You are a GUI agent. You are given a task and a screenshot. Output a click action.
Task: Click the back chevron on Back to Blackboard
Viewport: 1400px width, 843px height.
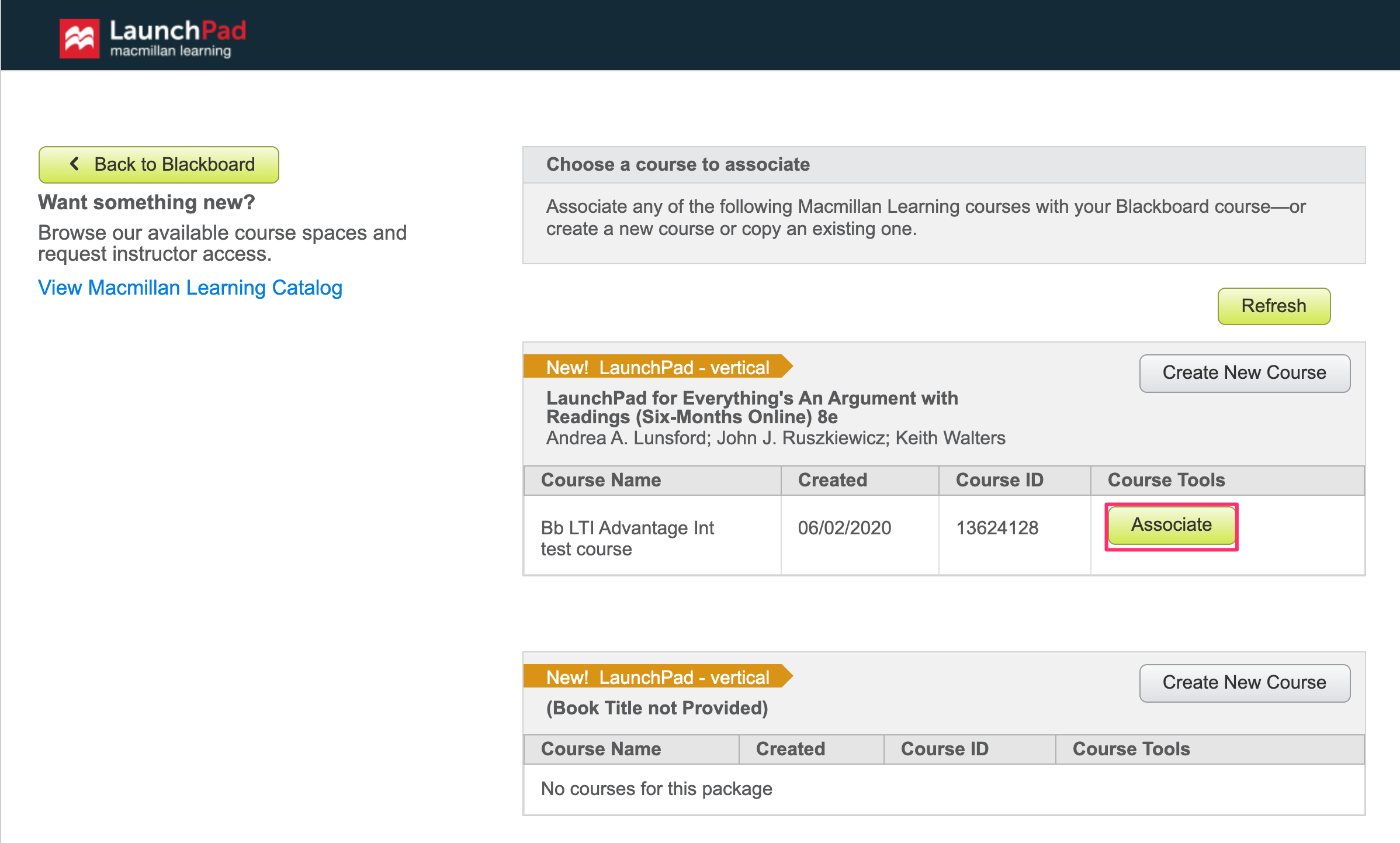coord(75,164)
